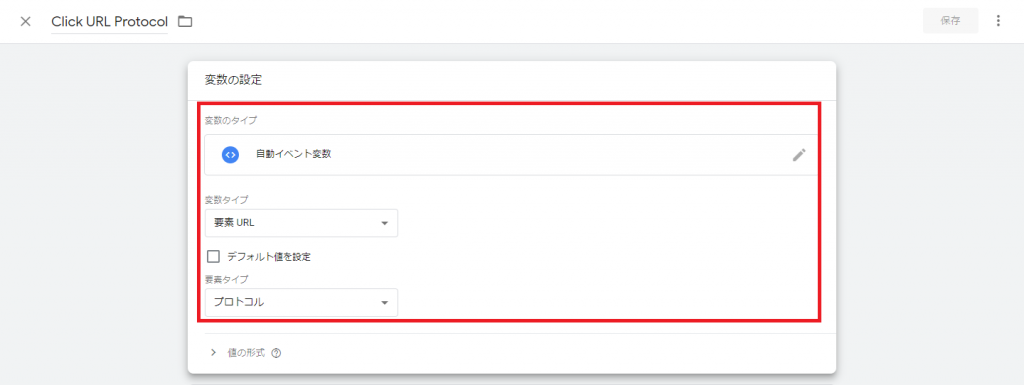
Task: Click the 自動イベント変数 variable type row
Action: tap(511, 155)
